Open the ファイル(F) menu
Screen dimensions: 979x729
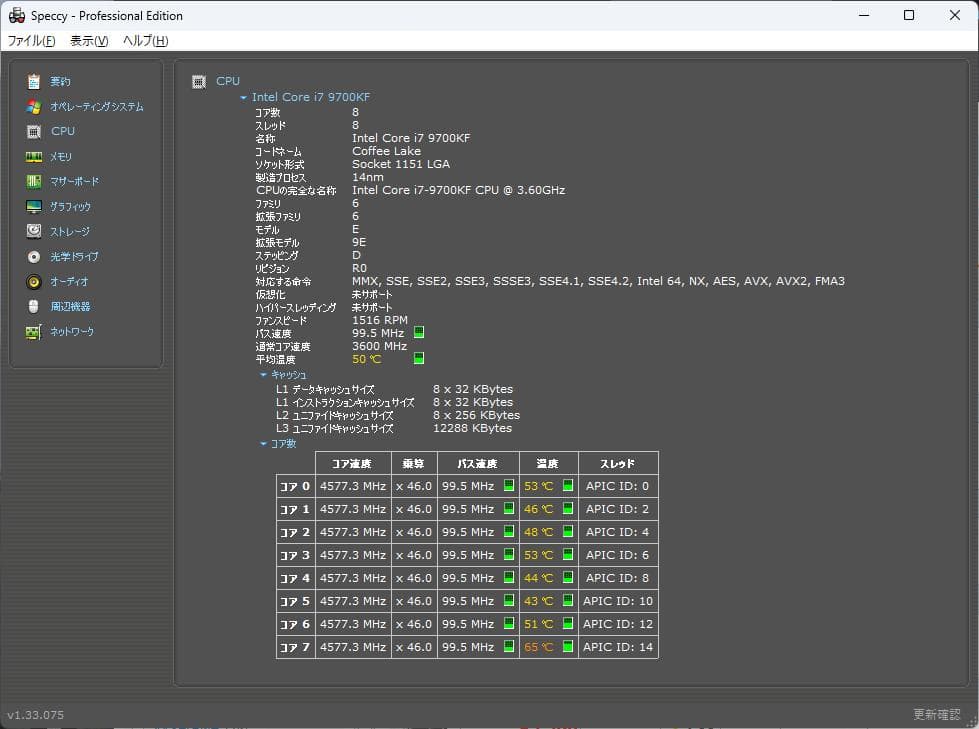(31, 41)
